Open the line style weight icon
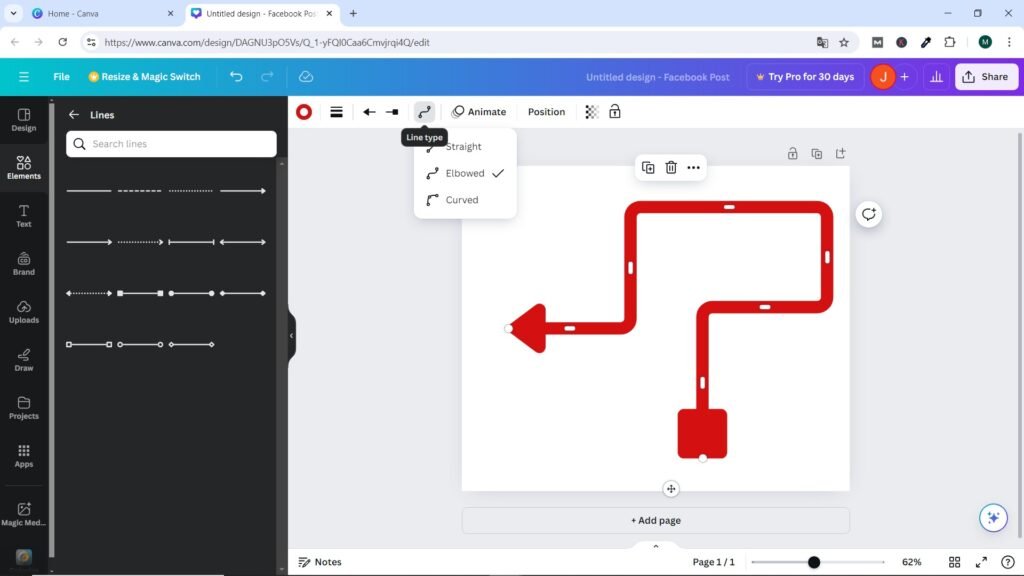 pyautogui.click(x=336, y=112)
